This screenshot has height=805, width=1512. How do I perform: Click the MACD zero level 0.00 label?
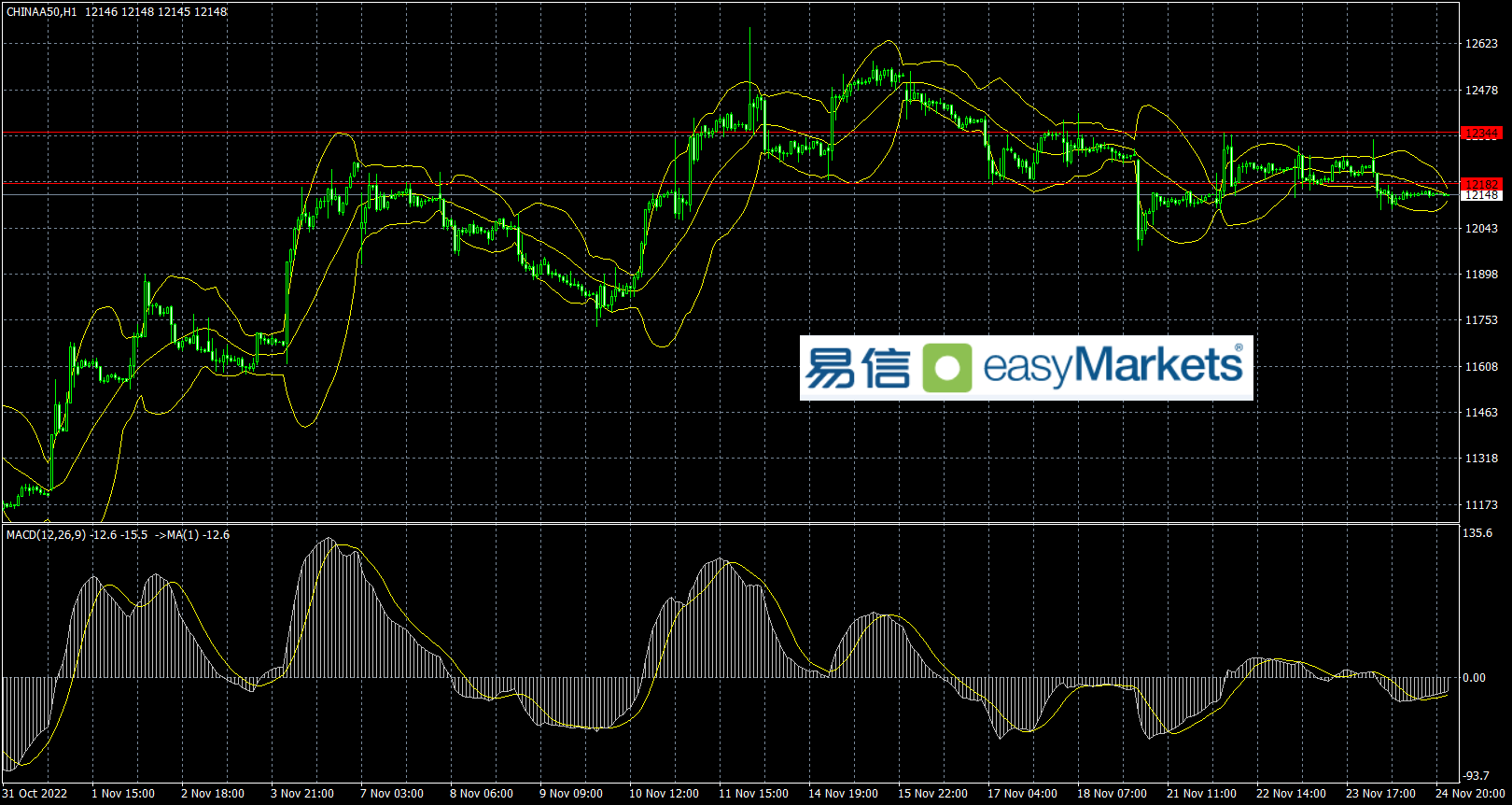click(1475, 678)
